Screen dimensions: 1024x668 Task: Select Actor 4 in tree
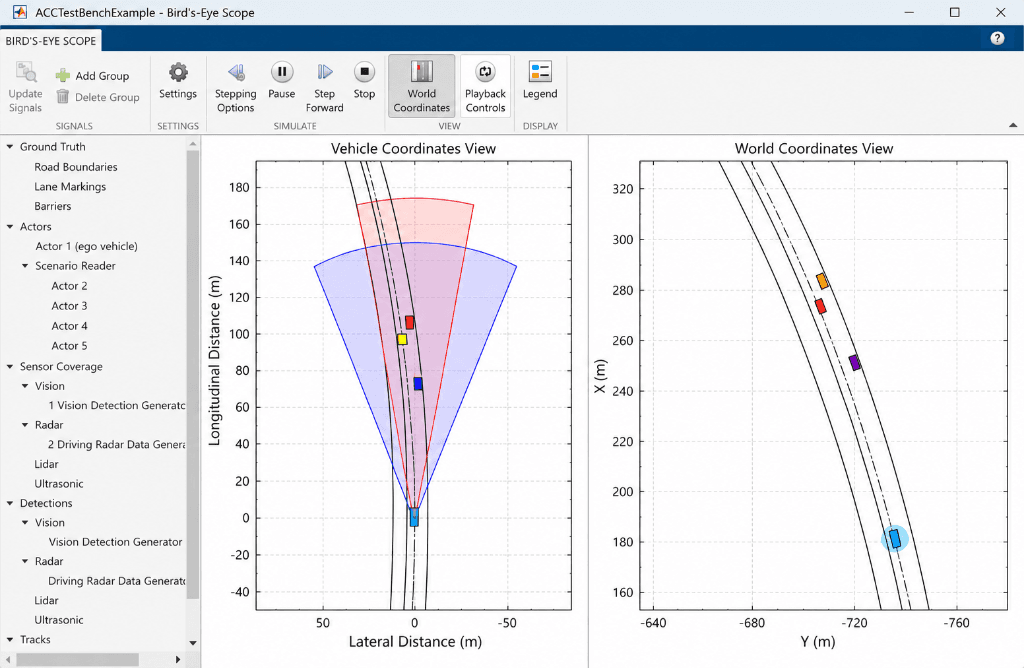pos(69,326)
